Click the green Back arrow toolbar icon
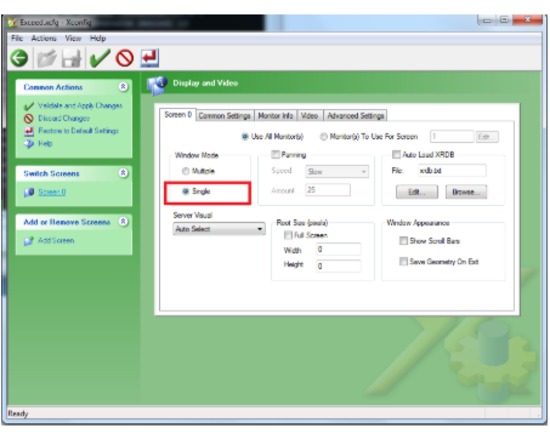Image resolution: width=550 pixels, height=440 pixels. [19, 58]
